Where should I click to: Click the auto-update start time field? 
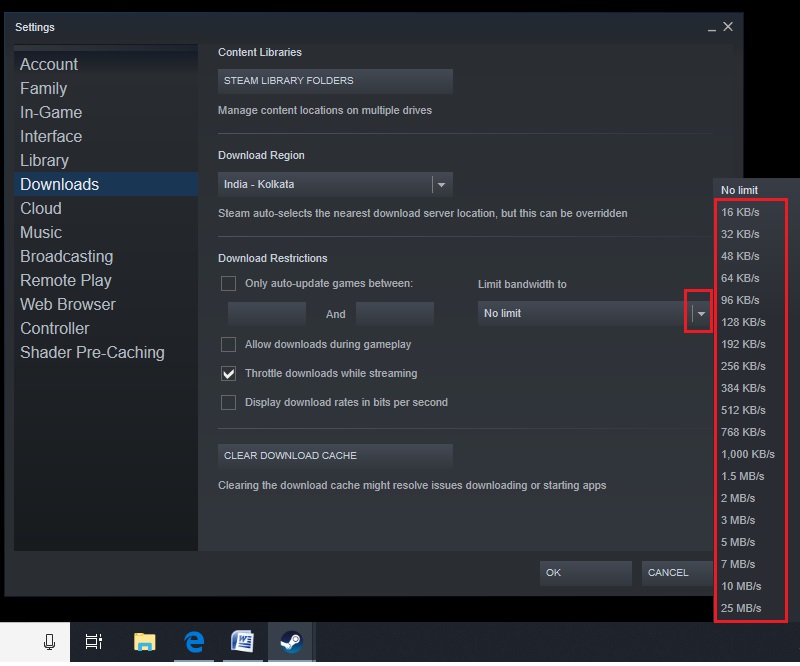tap(267, 314)
